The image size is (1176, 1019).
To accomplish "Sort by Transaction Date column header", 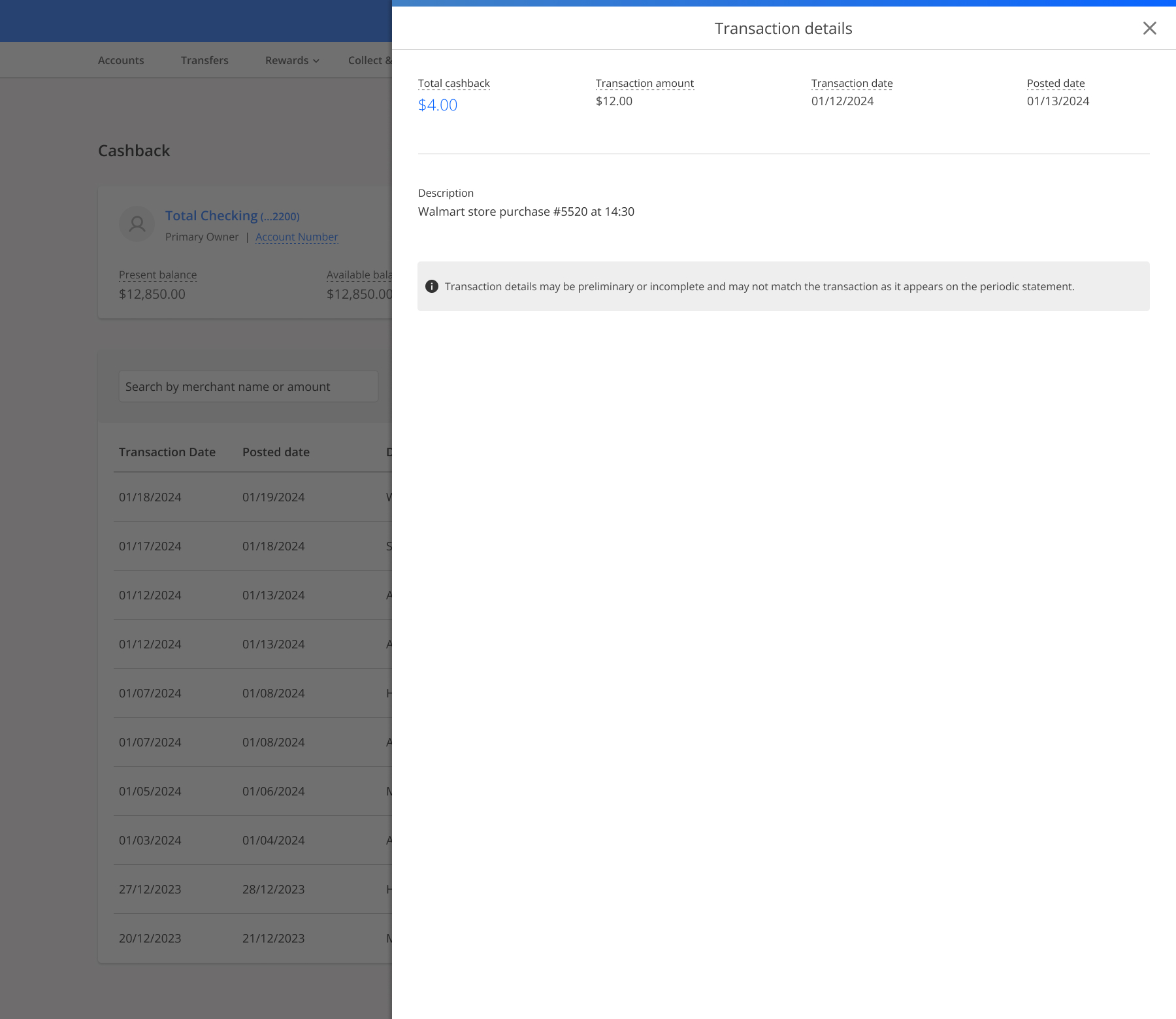I will tap(167, 452).
